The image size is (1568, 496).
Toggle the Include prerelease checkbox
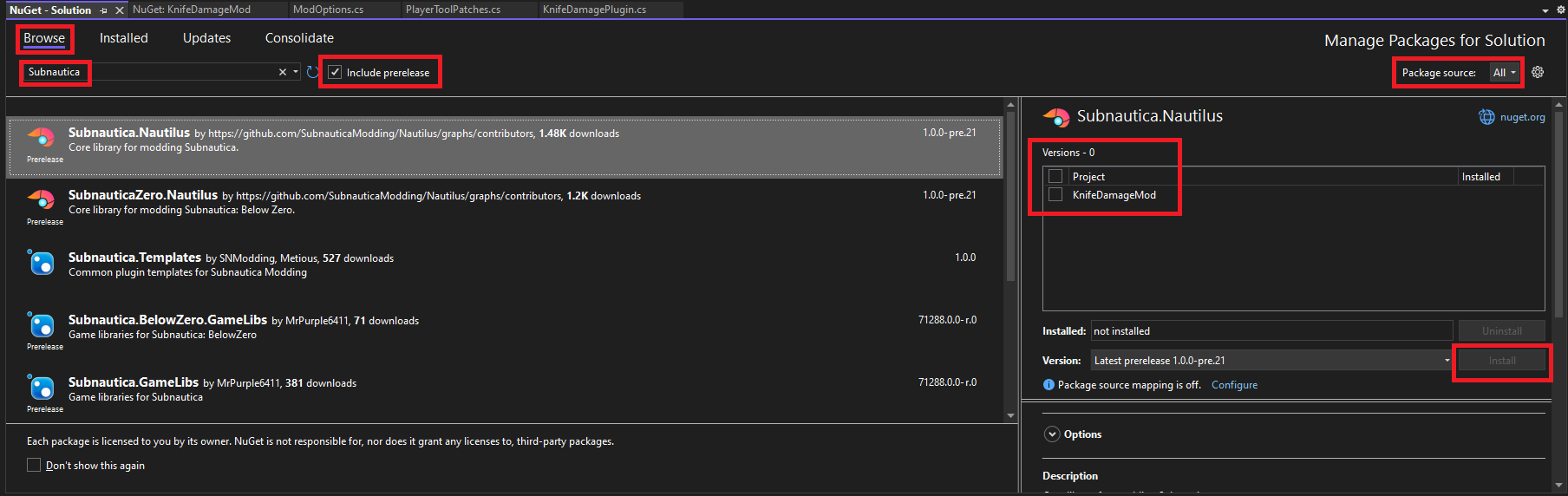pos(335,72)
